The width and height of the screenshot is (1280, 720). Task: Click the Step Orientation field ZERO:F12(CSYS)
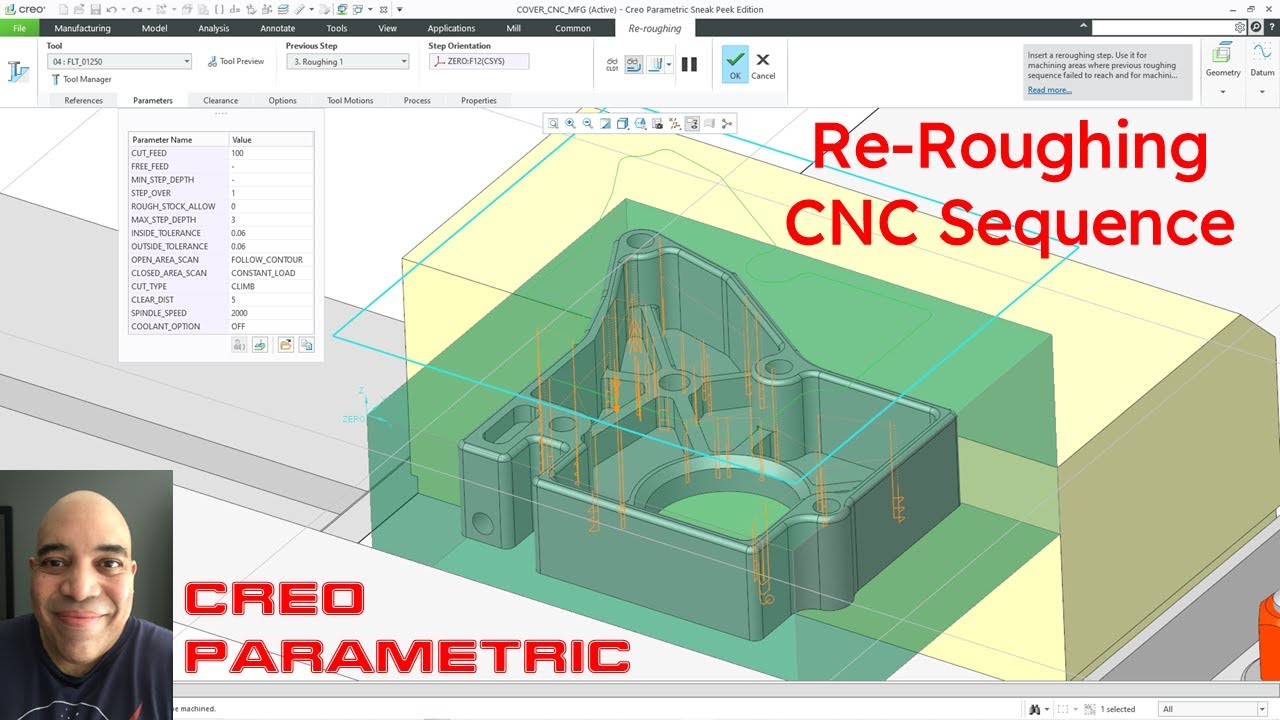(x=479, y=62)
